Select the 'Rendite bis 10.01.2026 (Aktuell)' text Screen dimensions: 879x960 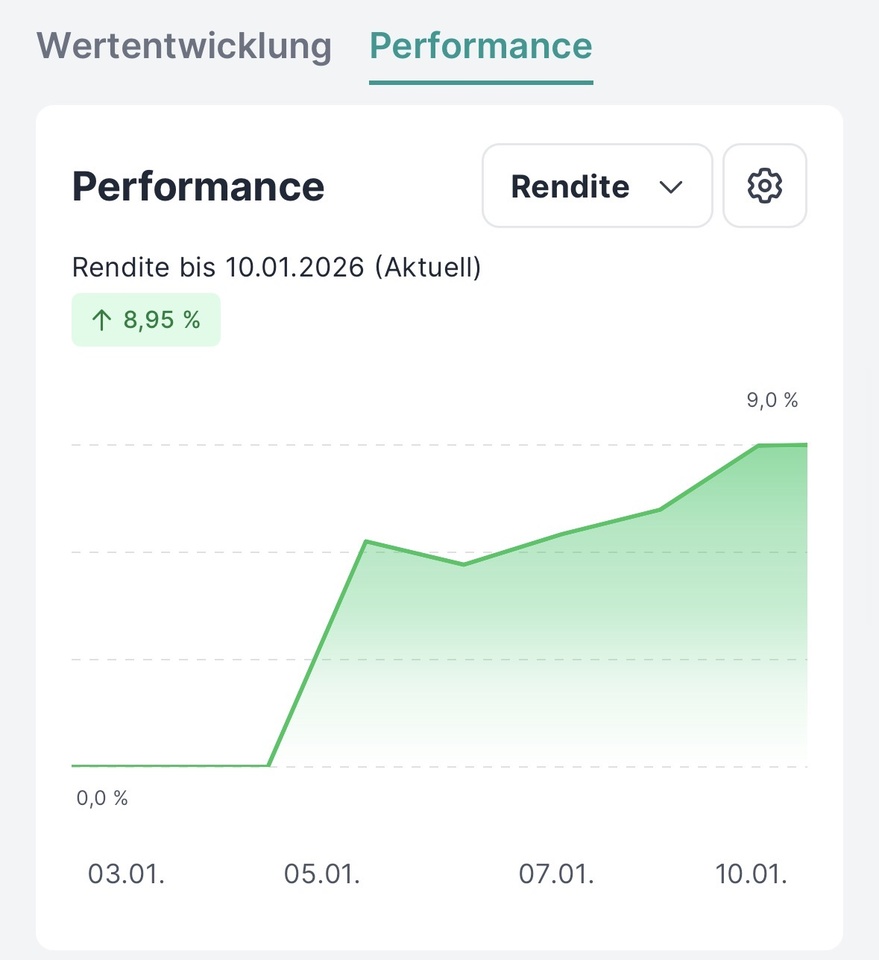pyautogui.click(x=276, y=268)
